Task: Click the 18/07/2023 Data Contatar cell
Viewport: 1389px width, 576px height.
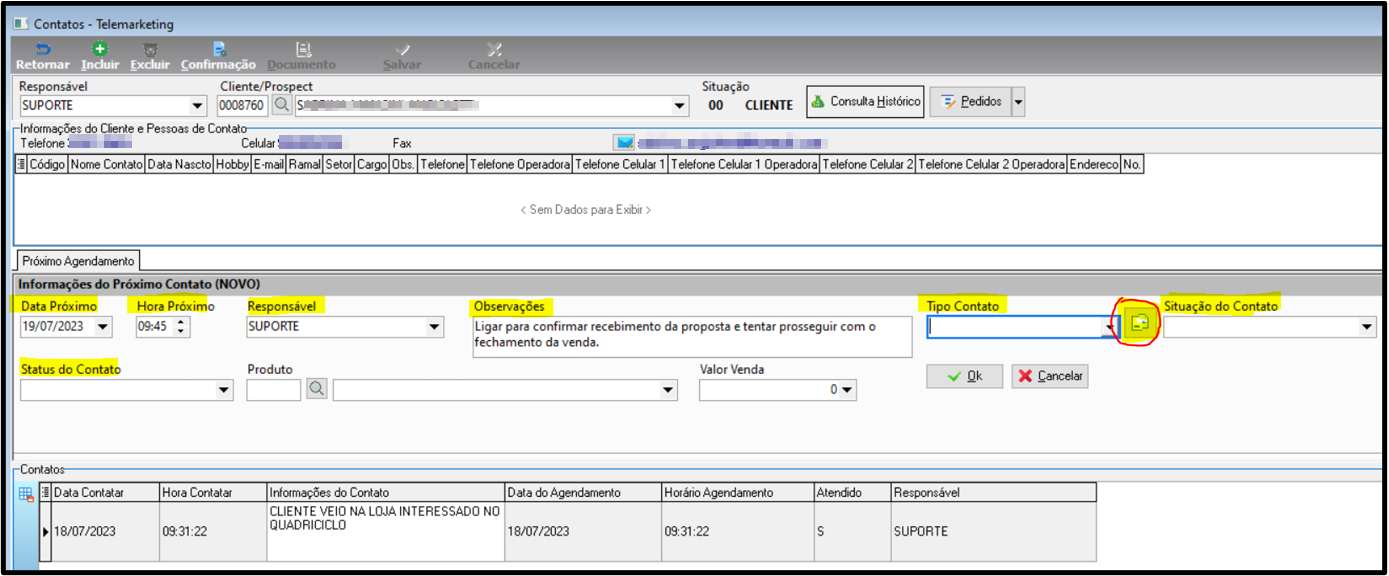Action: [x=105, y=532]
